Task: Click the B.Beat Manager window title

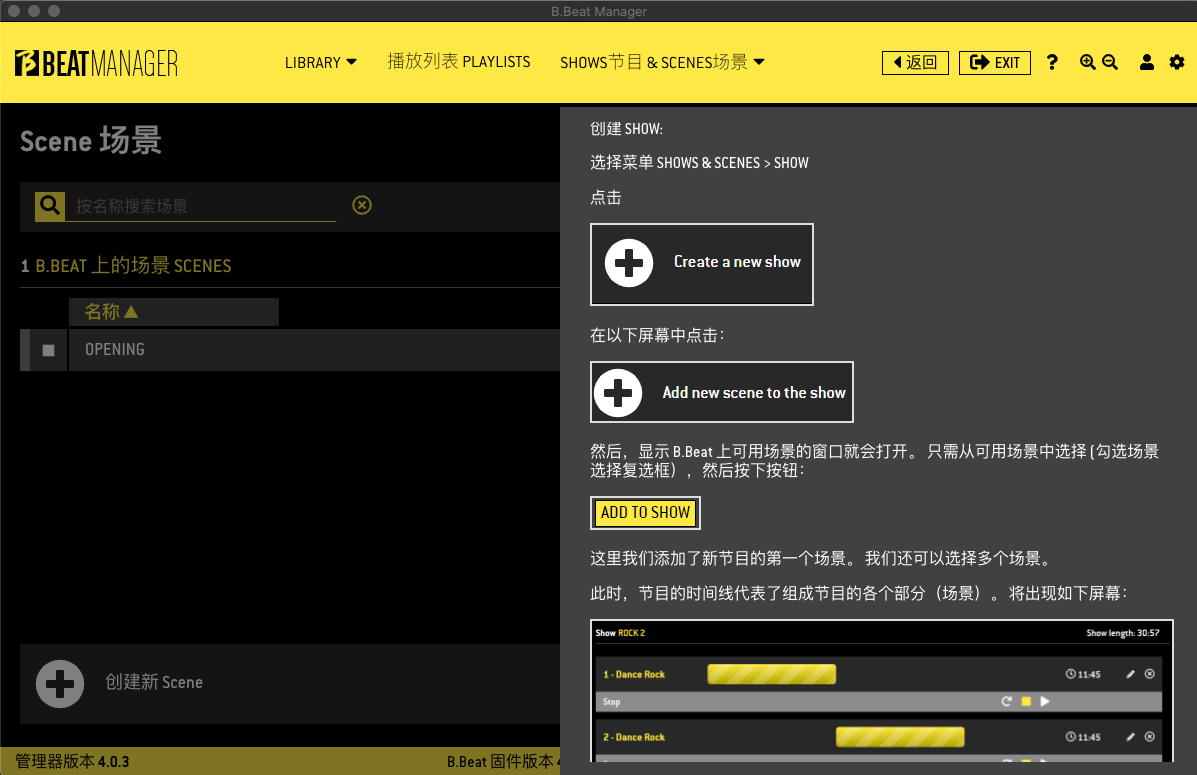Action: 598,11
